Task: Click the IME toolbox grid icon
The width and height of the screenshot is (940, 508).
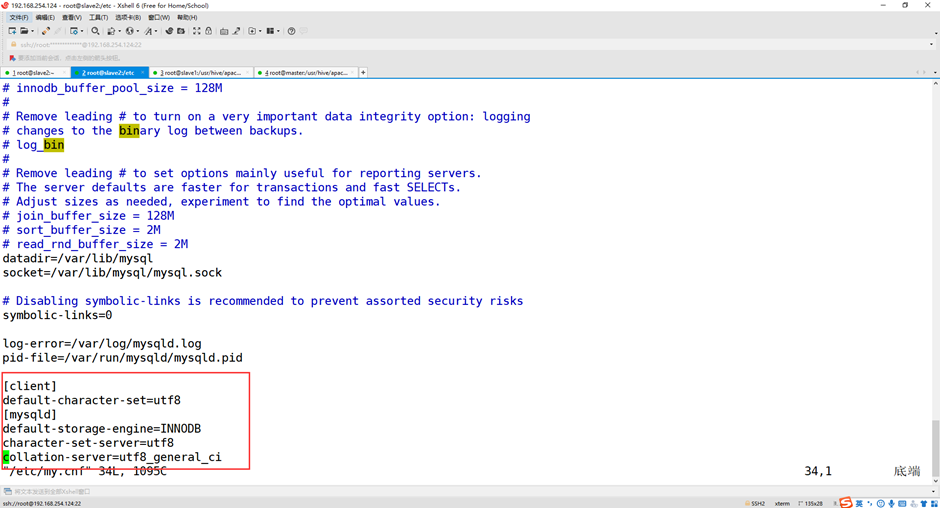Action: pos(935,503)
